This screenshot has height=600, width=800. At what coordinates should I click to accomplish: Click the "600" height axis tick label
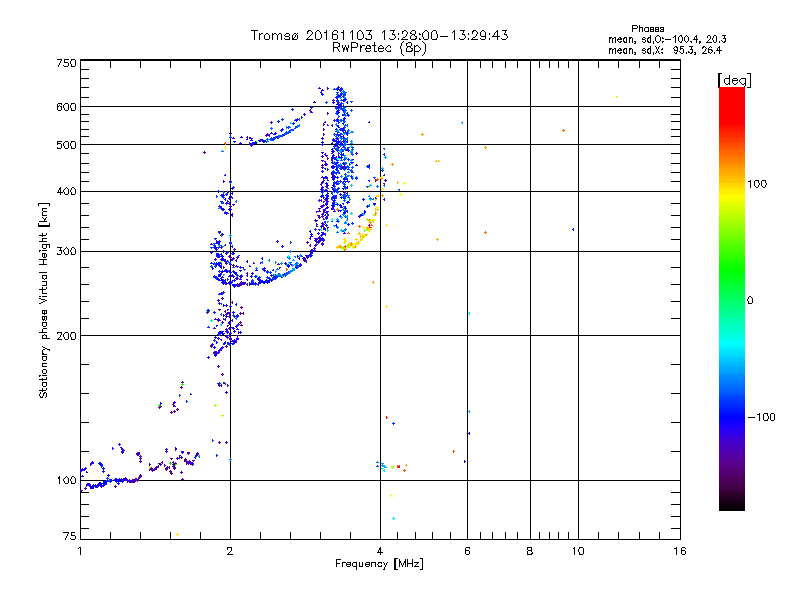[x=66, y=107]
